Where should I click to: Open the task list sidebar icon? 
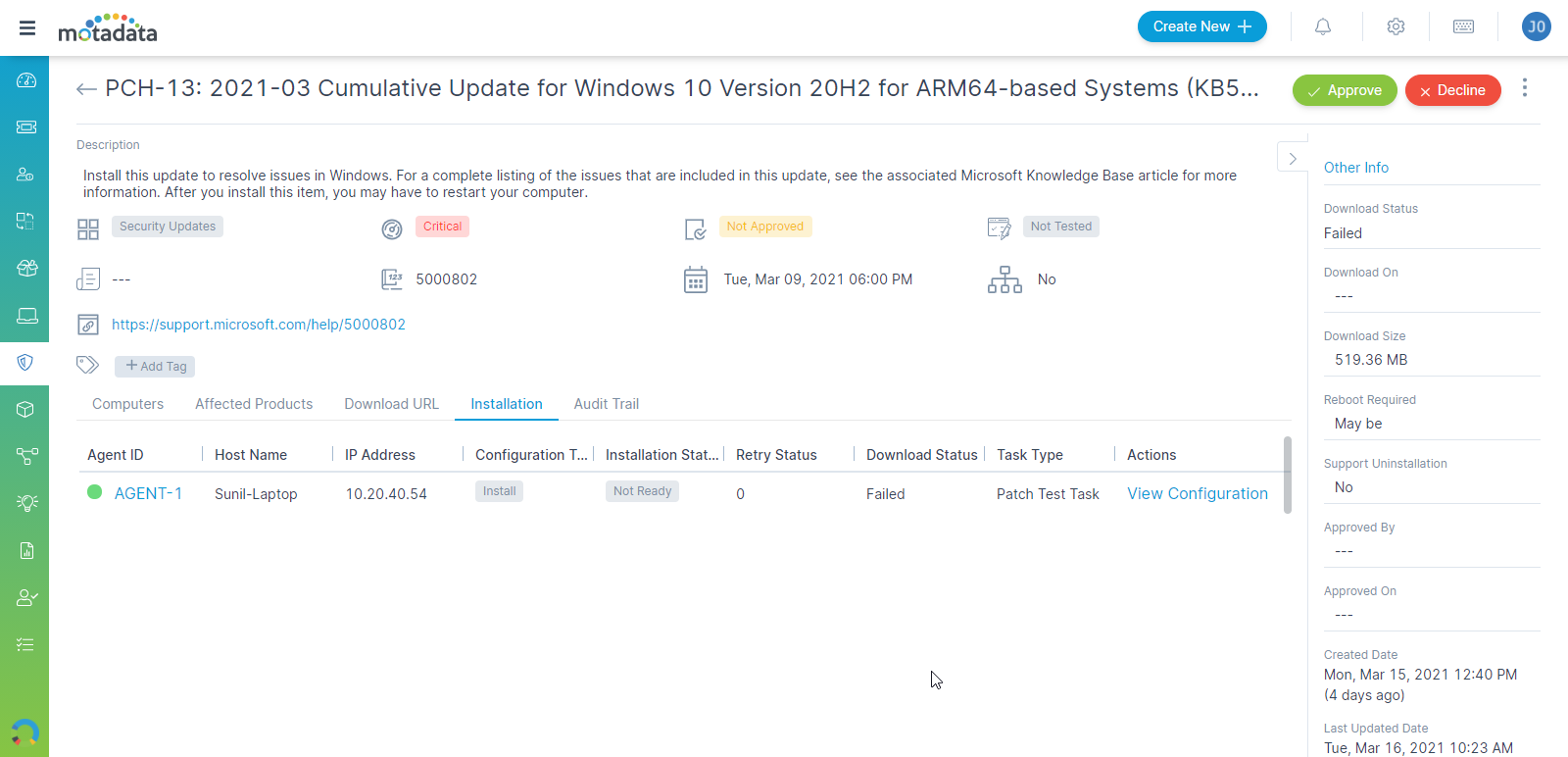pyautogui.click(x=26, y=644)
